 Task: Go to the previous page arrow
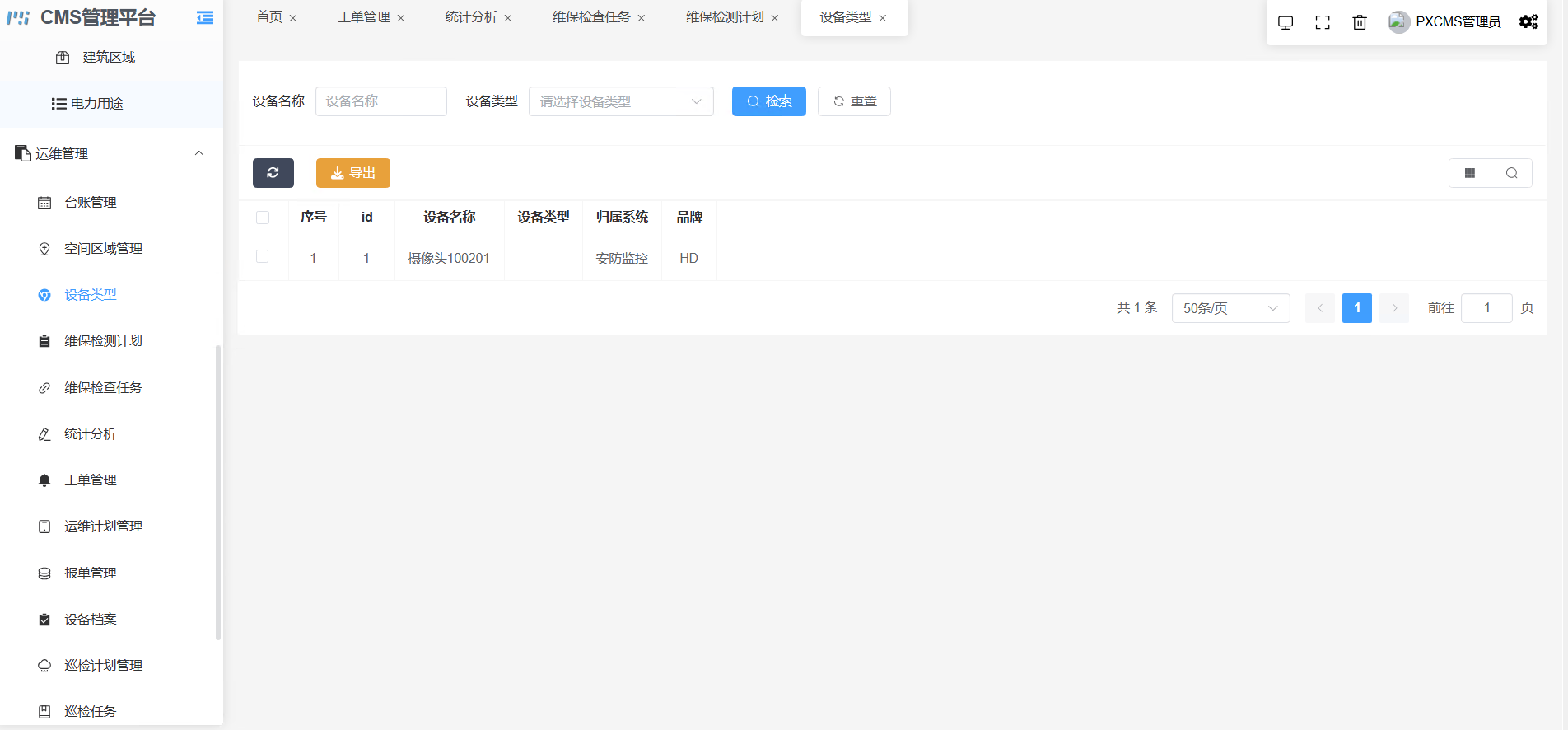1320,308
